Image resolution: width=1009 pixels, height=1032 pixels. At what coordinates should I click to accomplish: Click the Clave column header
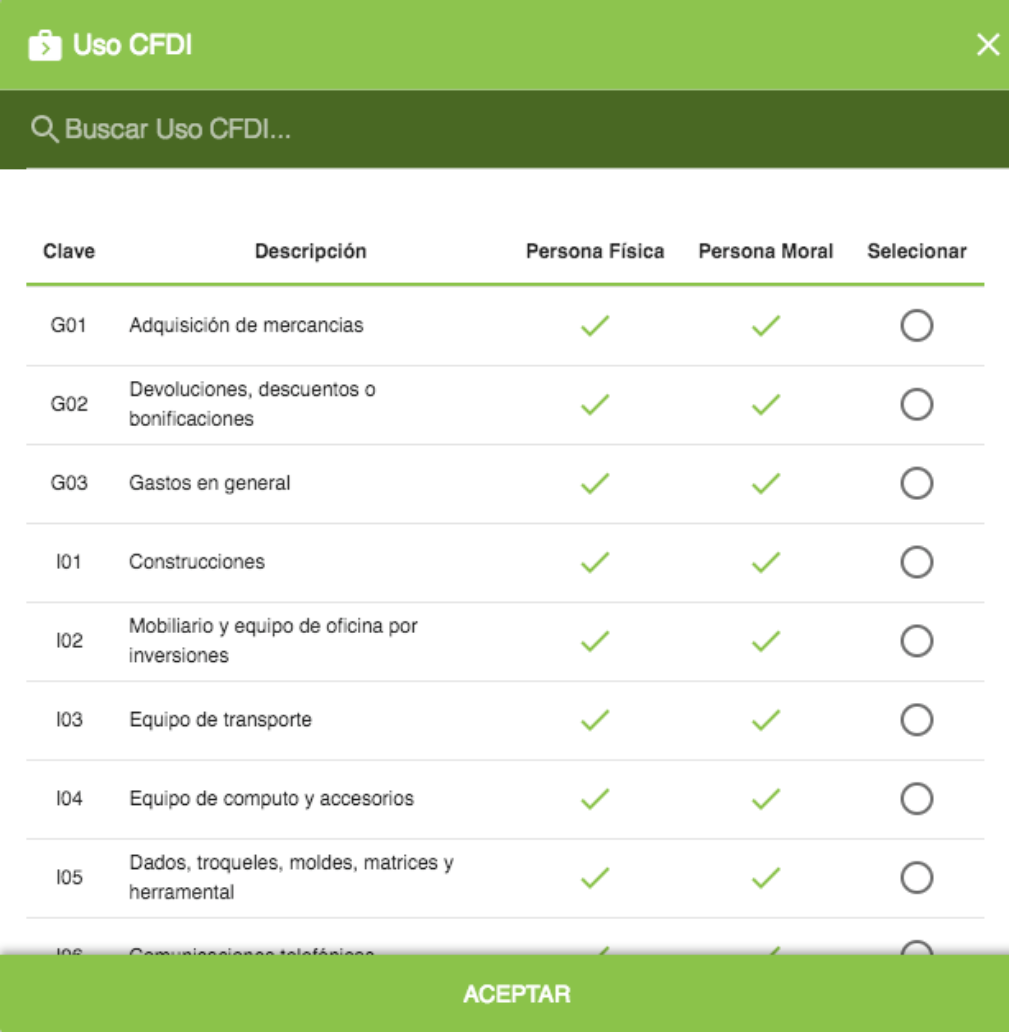click(69, 251)
